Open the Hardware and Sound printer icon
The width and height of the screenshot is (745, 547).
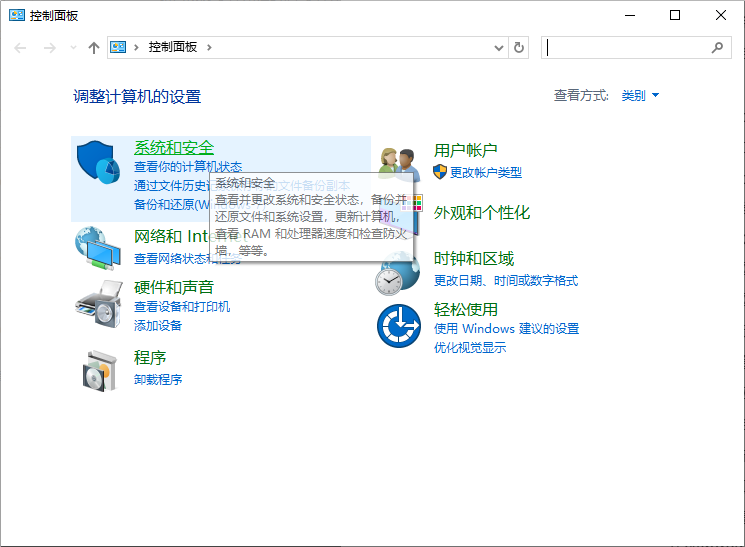(99, 304)
